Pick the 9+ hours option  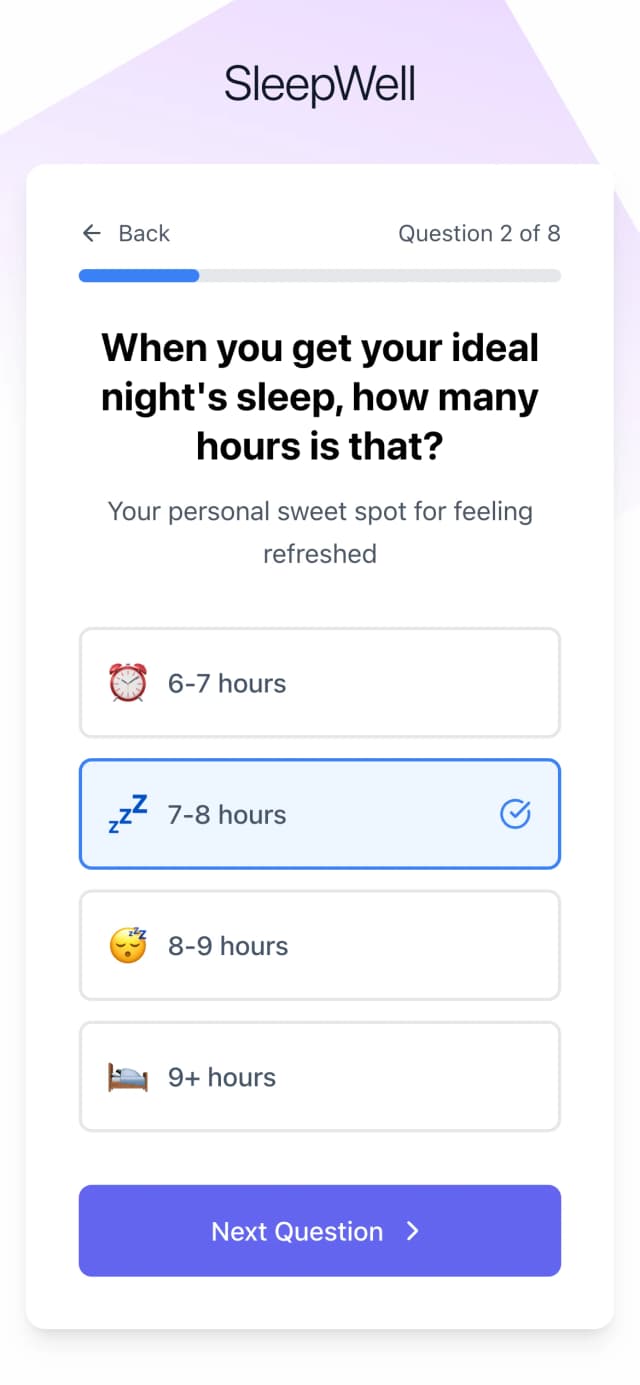tap(319, 1076)
